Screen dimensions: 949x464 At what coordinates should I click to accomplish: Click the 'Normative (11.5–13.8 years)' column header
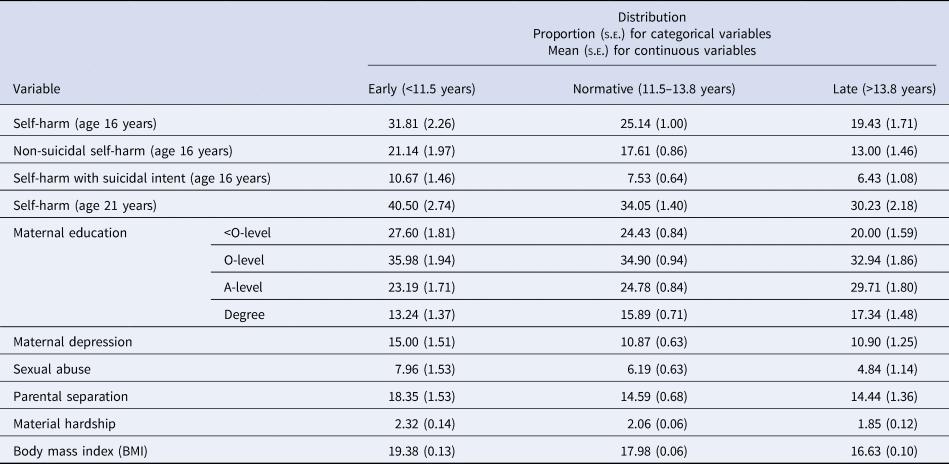[653, 89]
